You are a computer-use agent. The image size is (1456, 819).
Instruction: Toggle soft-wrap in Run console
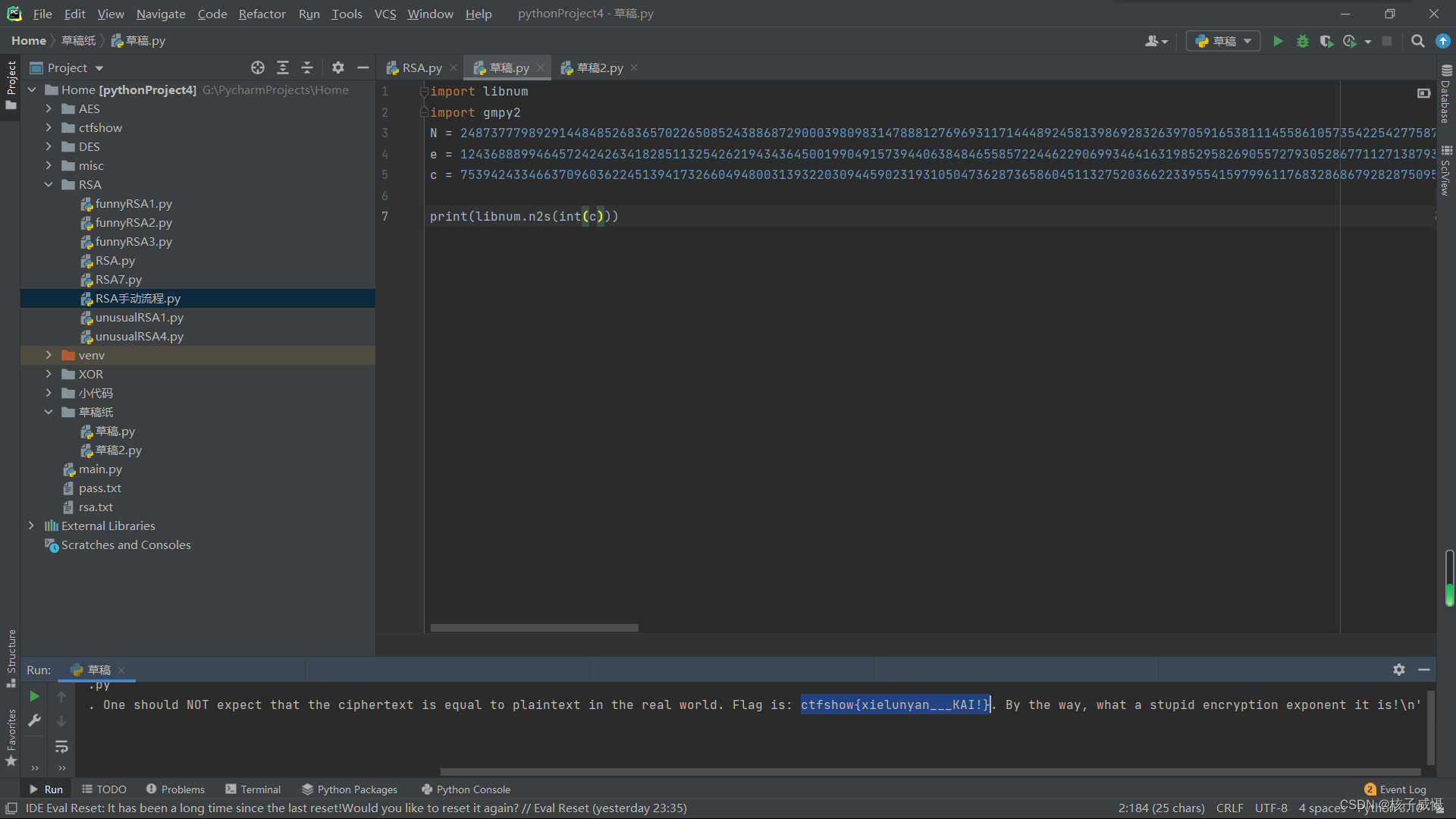[x=62, y=747]
